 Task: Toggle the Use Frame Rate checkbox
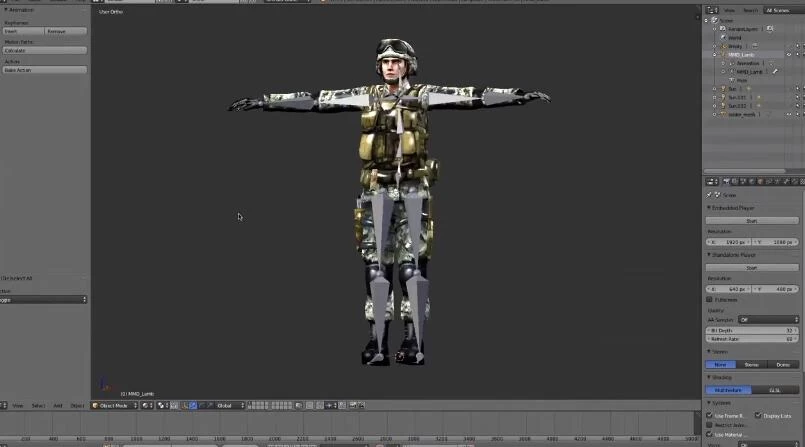tap(710, 415)
